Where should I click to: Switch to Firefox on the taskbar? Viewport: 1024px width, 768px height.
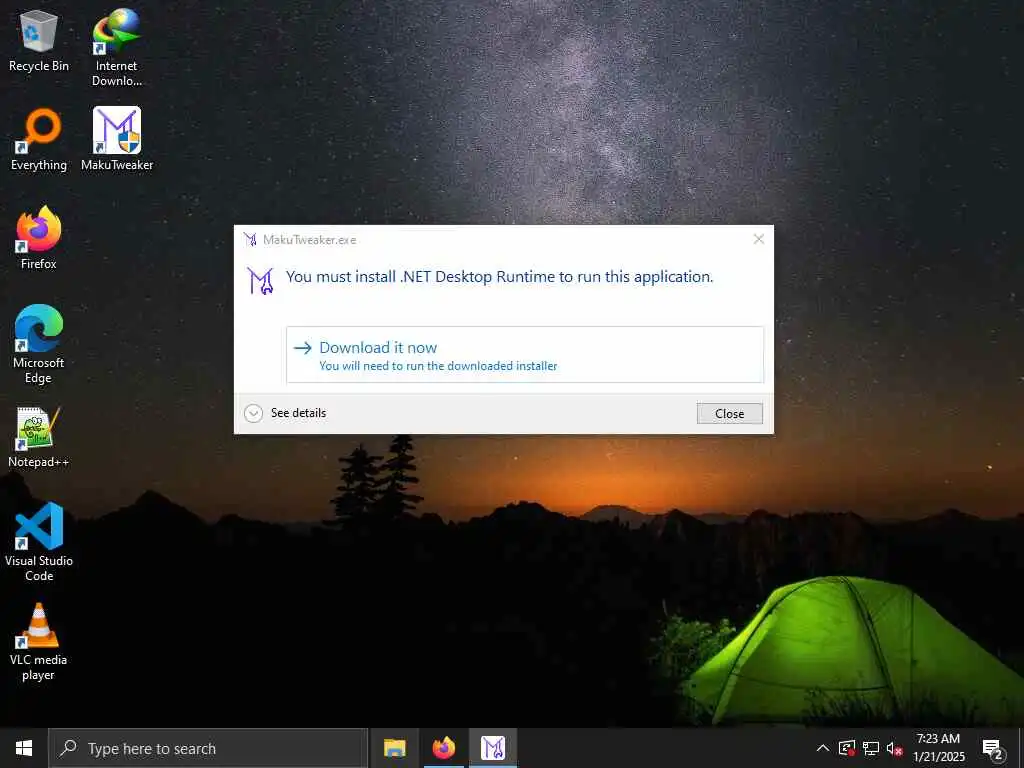[x=443, y=748]
